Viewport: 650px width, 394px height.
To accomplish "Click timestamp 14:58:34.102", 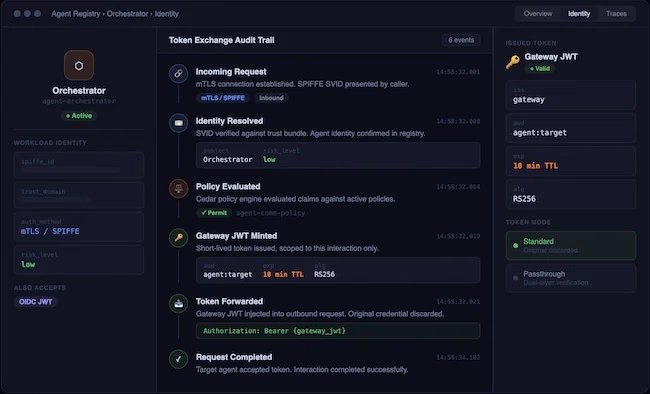I will point(458,358).
